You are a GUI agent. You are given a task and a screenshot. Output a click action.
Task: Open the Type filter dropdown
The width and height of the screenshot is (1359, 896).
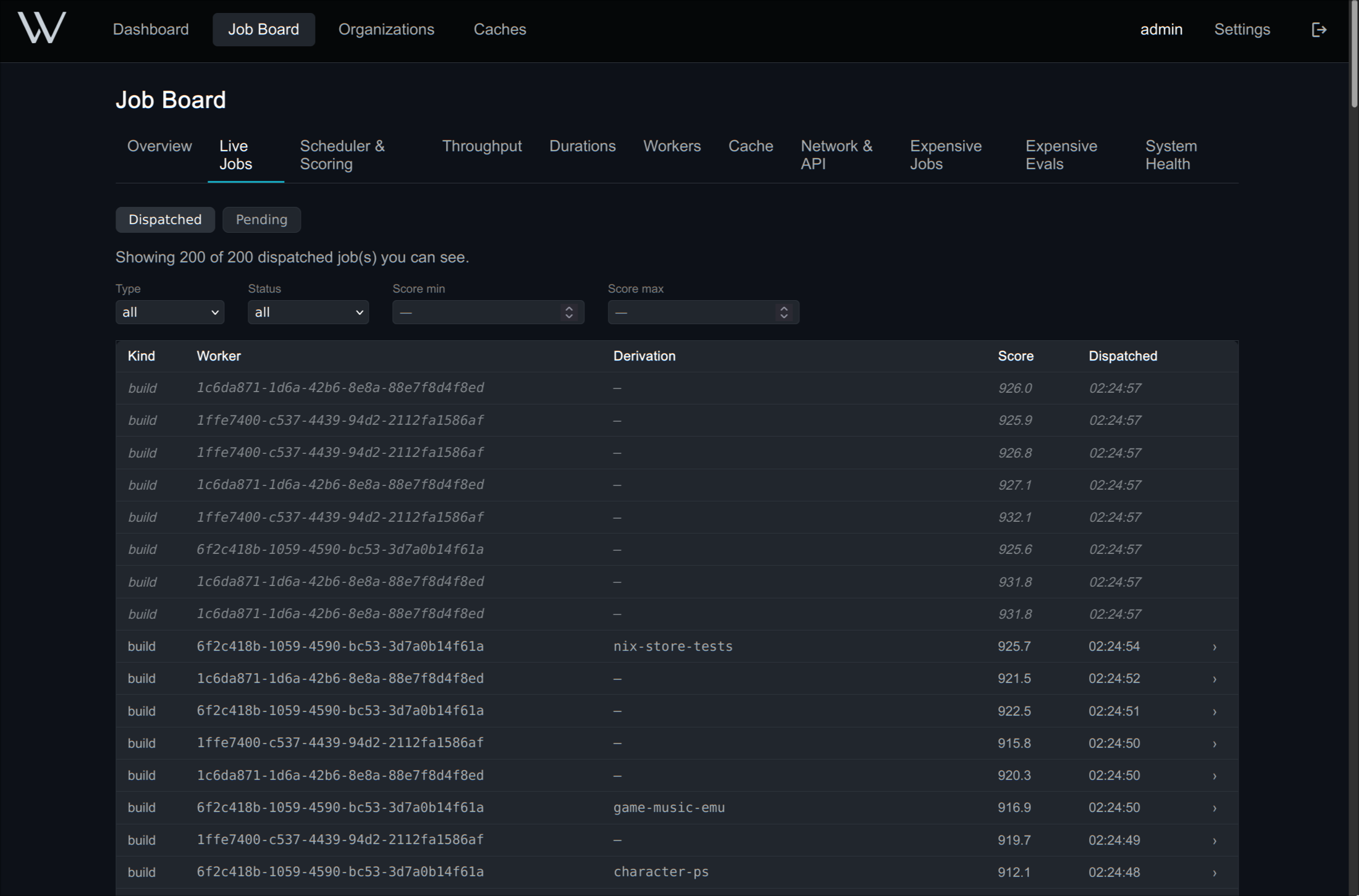coord(170,312)
